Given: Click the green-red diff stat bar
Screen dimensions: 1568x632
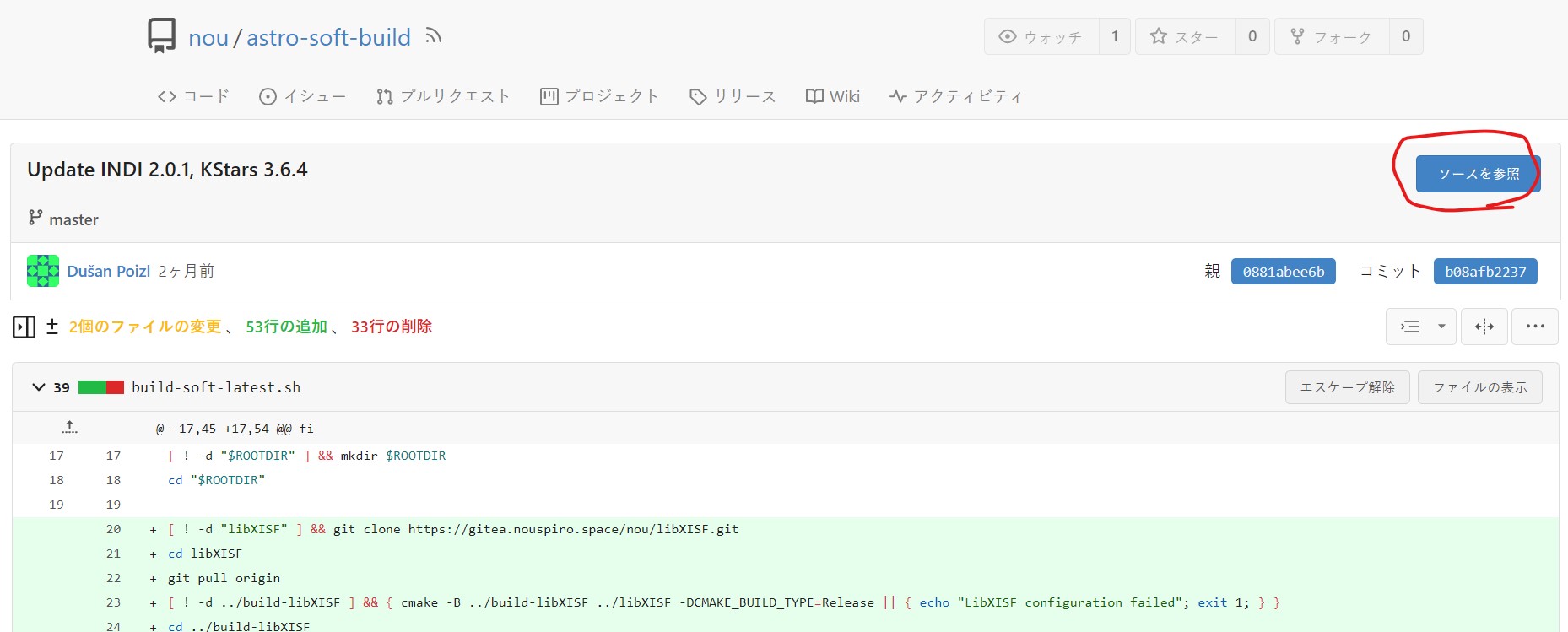Looking at the screenshot, I should click(x=101, y=387).
